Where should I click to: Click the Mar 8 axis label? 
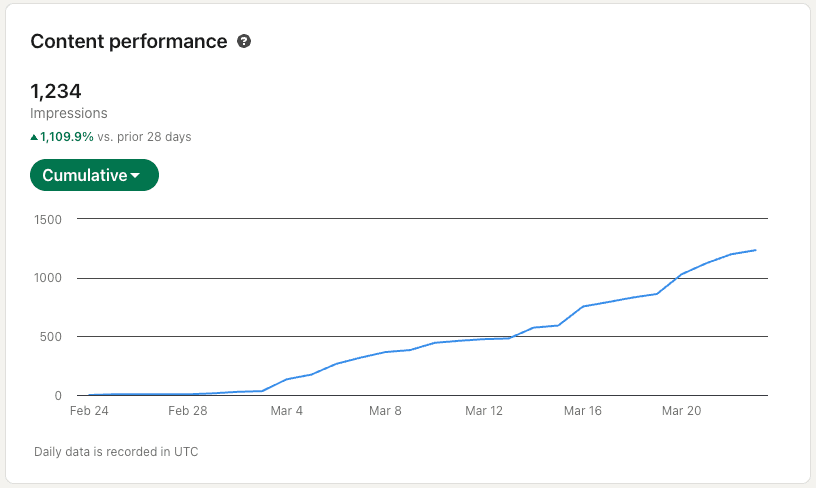pos(385,410)
